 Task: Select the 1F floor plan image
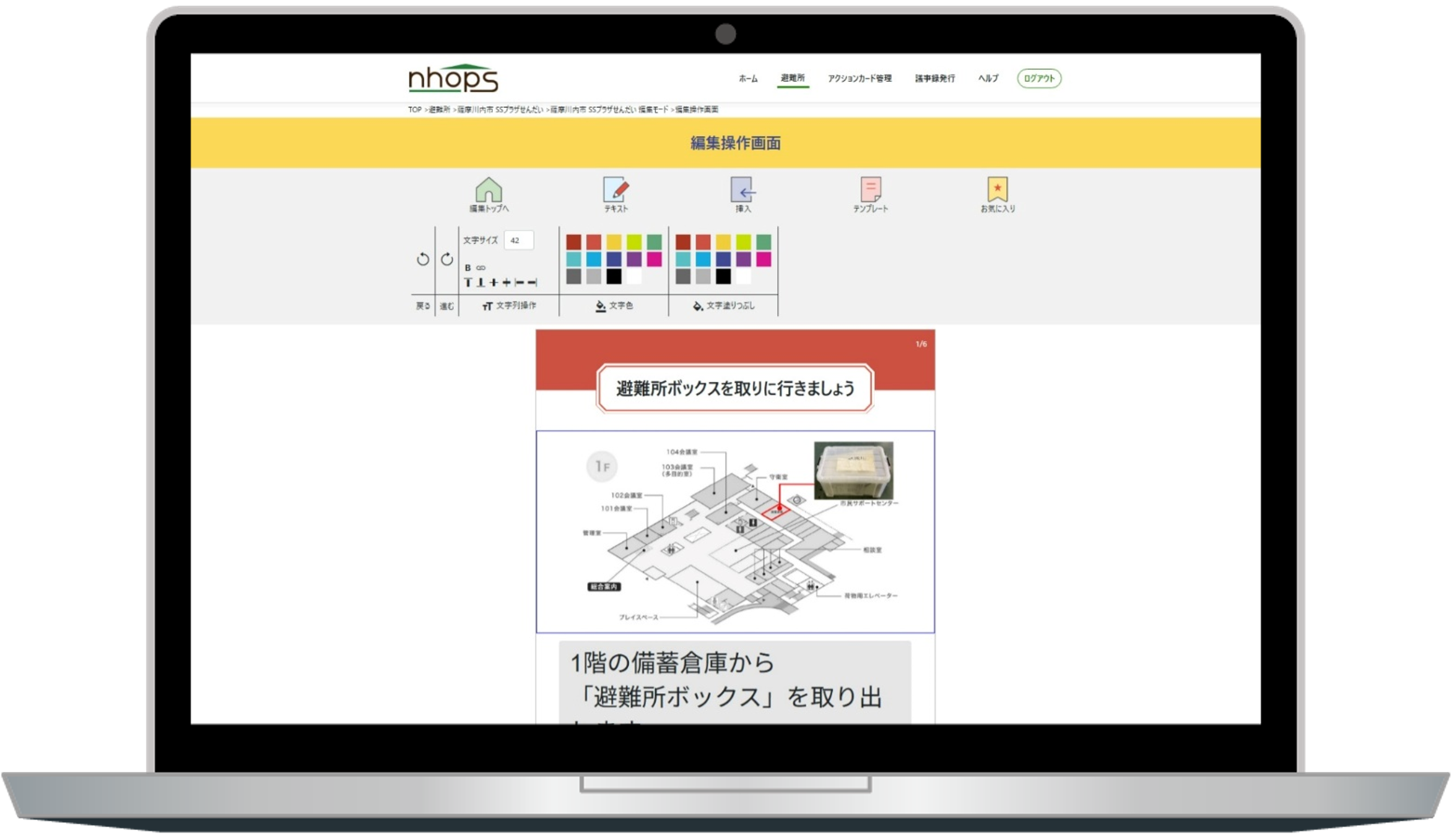(735, 532)
